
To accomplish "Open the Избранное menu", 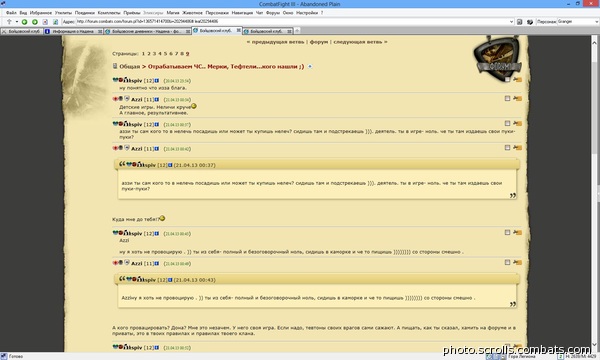I will pos(41,13).
